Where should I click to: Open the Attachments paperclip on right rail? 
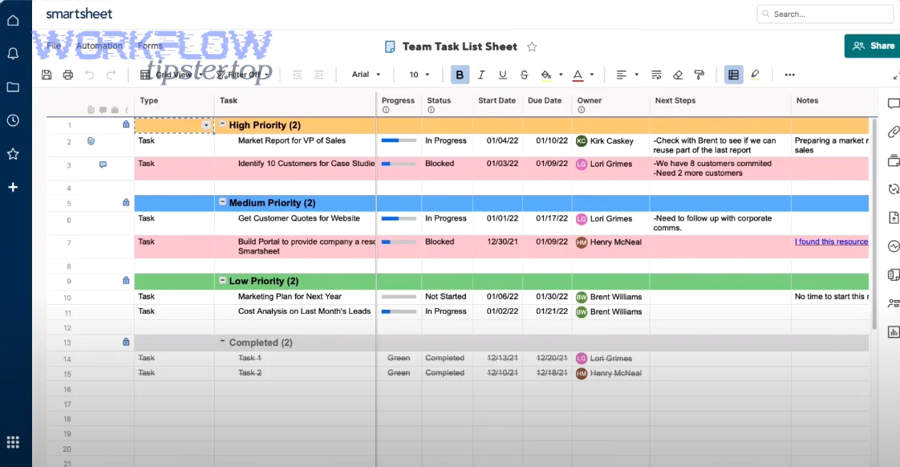(893, 132)
